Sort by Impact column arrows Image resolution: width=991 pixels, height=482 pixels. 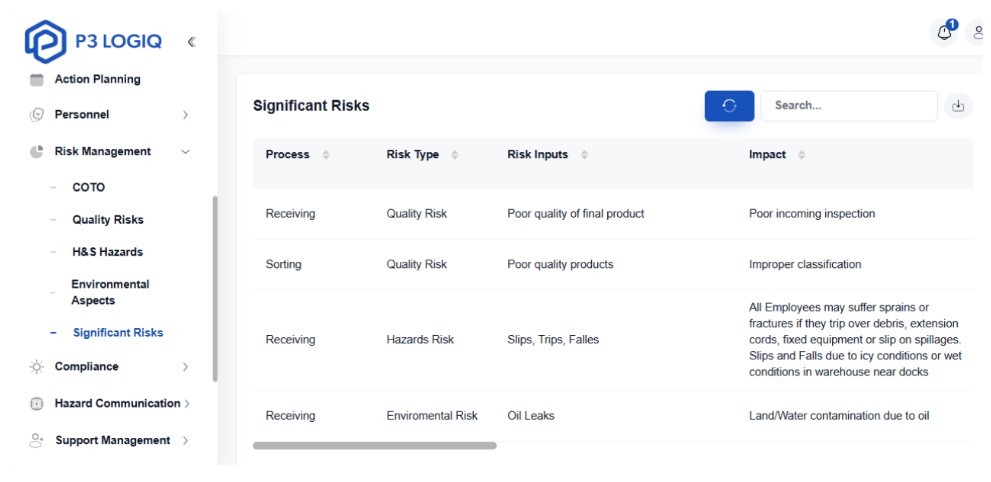point(801,155)
